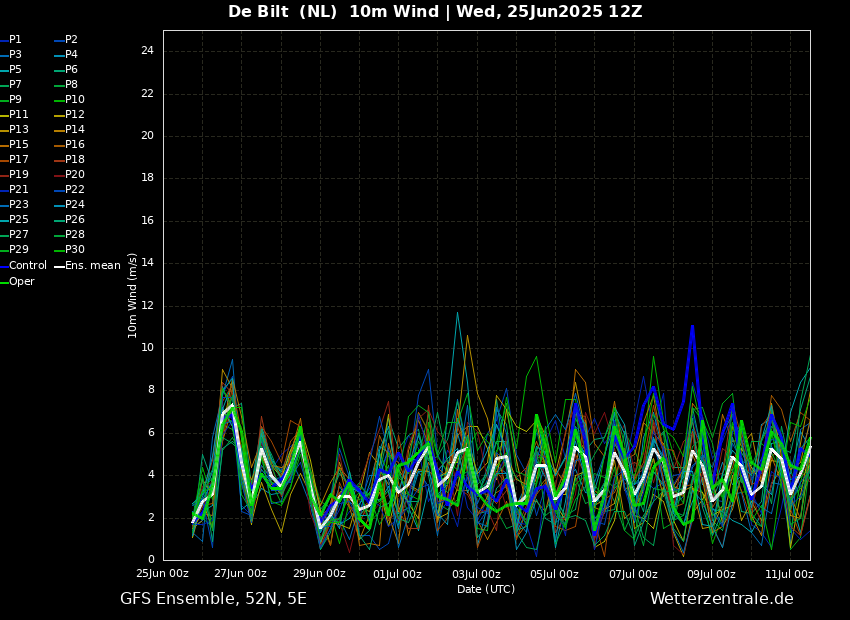This screenshot has width=850, height=620.
Task: Click the 27Jun 00z x-axis label
Action: (x=241, y=573)
